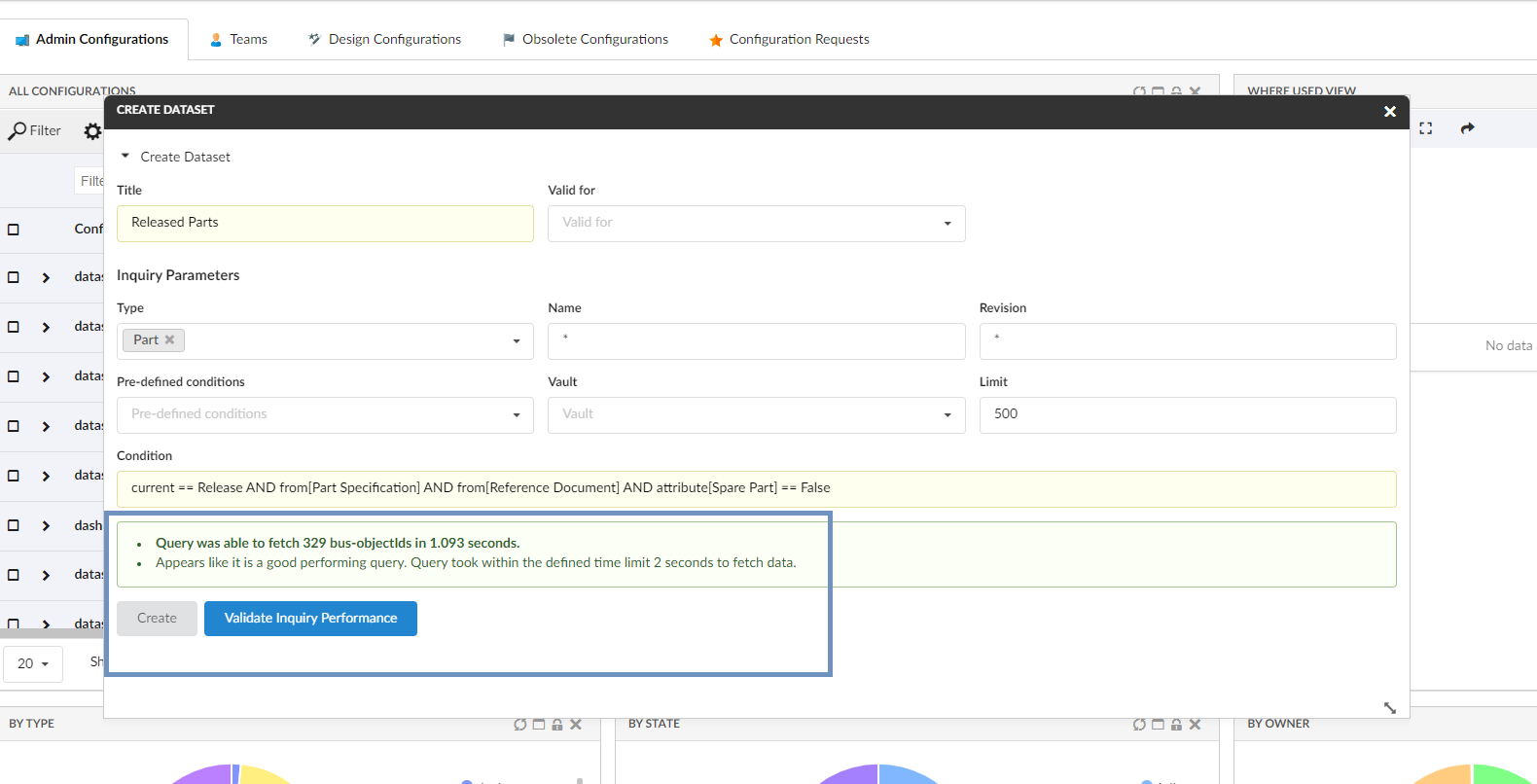The image size is (1537, 784).
Task: Click the Limit input field showing 500
Action: click(1187, 414)
